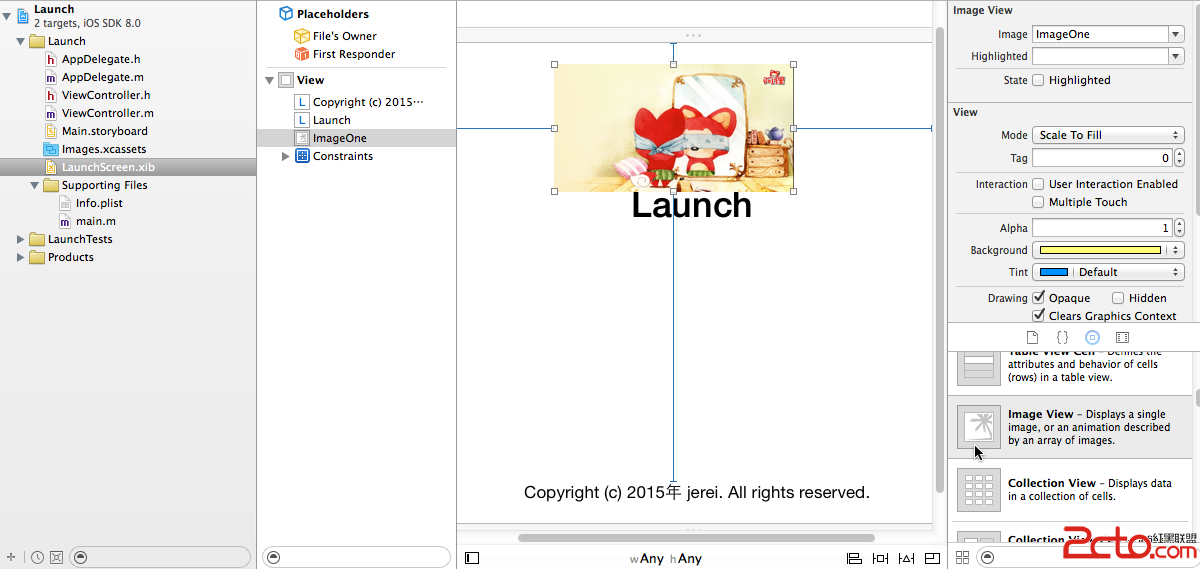1200x569 pixels.
Task: Uncheck Clears Graphics Context checkbox
Action: [x=1038, y=316]
